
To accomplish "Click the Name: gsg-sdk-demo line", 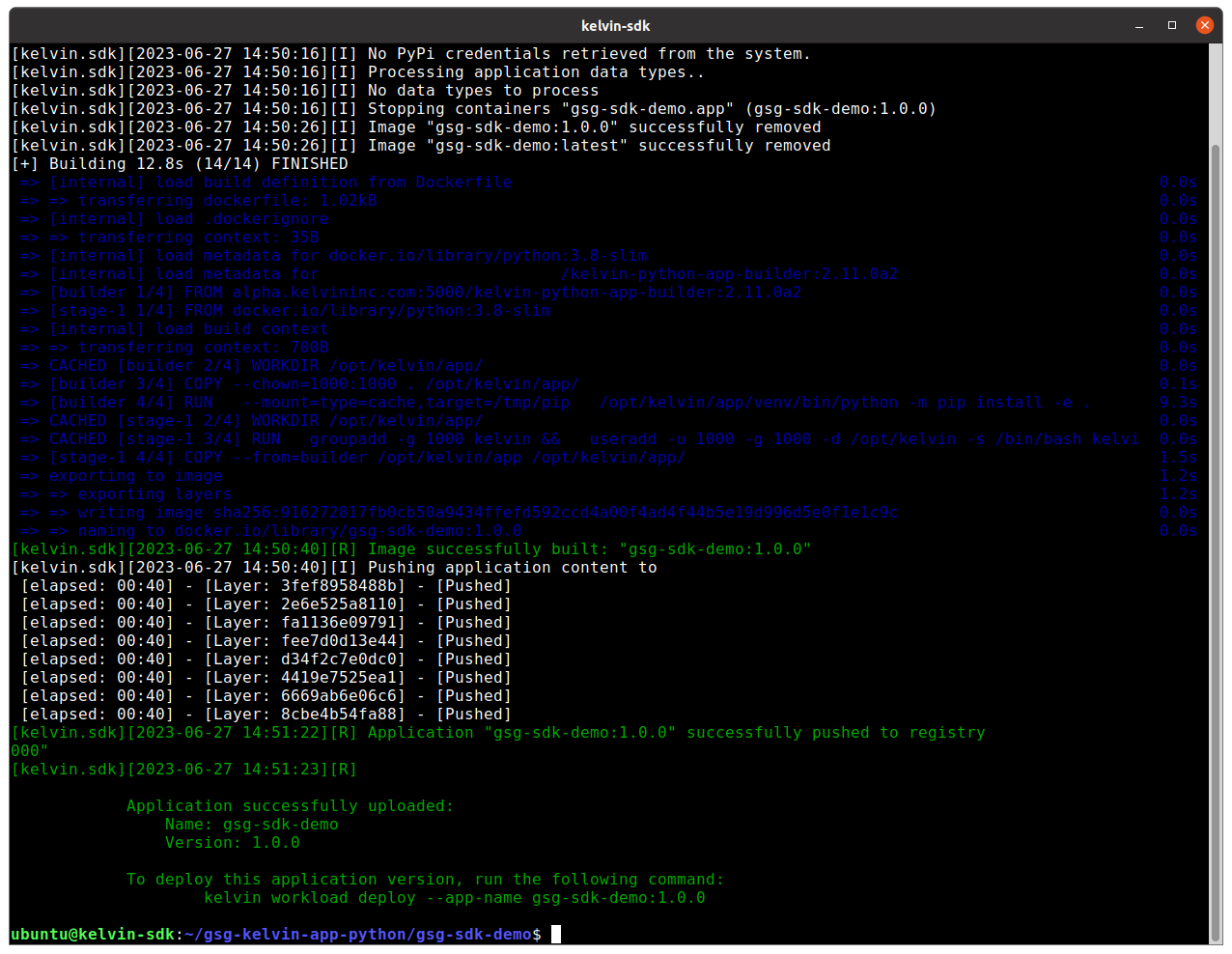I will (251, 824).
